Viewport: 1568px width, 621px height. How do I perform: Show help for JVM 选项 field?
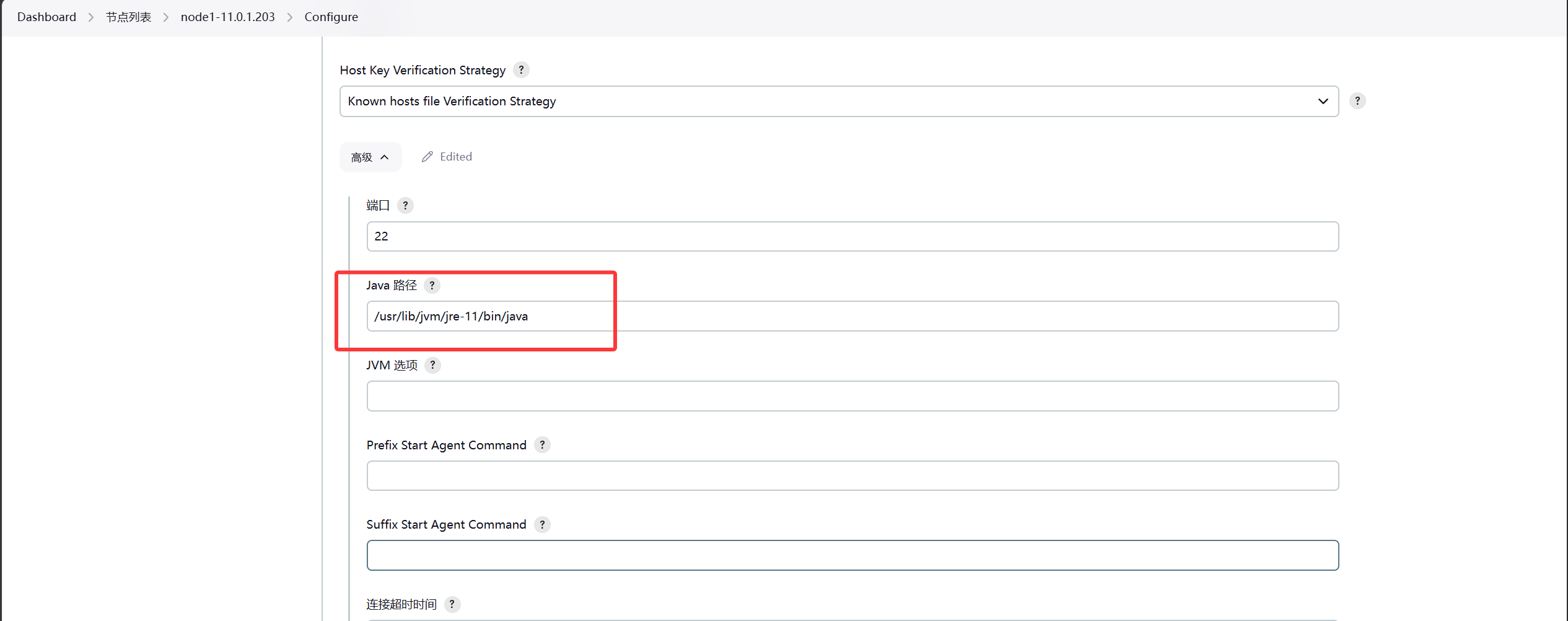(x=432, y=365)
